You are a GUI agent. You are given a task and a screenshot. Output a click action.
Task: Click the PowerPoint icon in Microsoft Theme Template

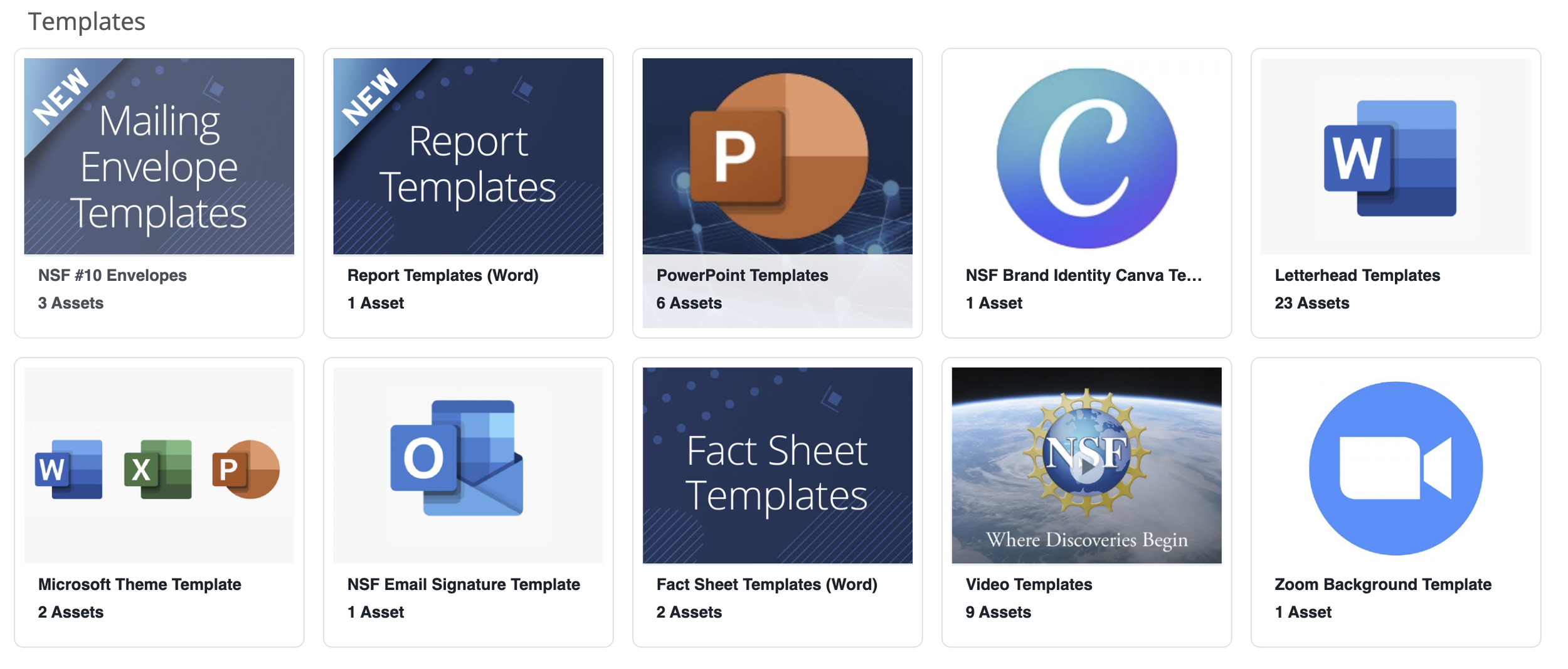coord(246,469)
